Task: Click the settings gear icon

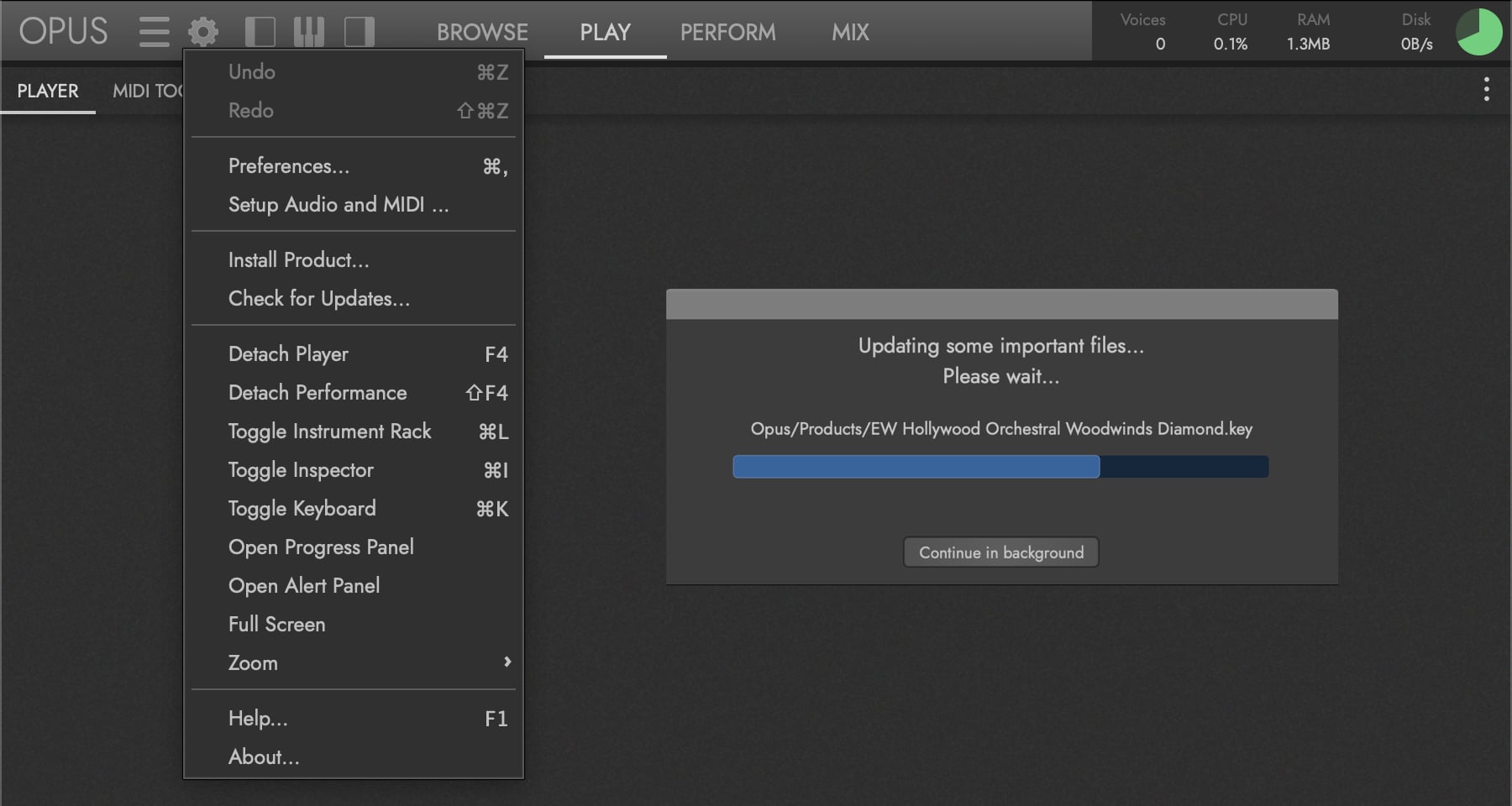Action: click(x=203, y=32)
